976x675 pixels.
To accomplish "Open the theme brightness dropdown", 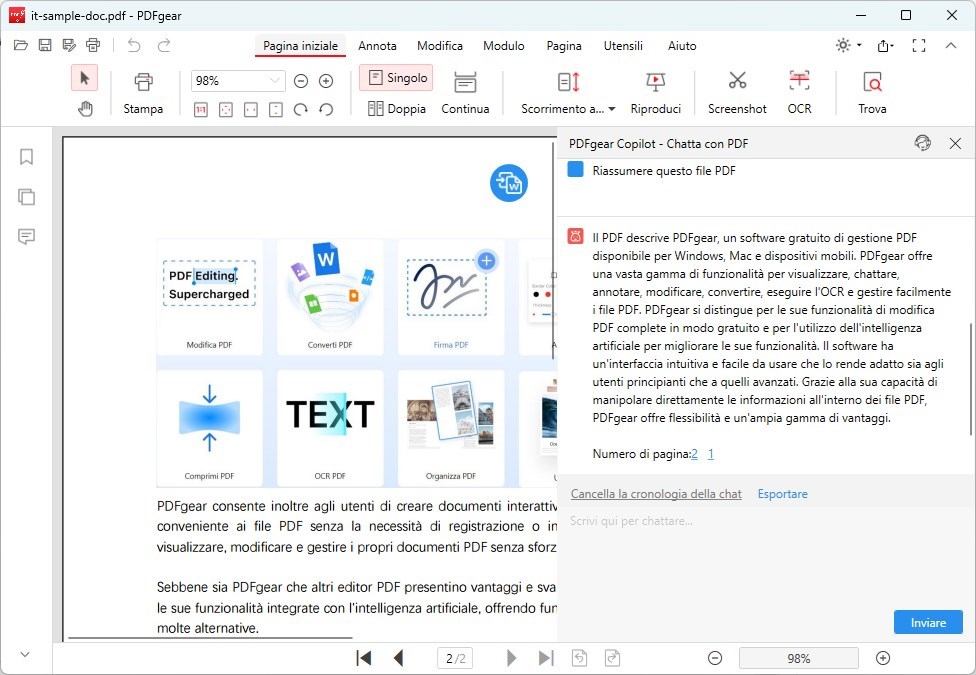I will (x=848, y=46).
